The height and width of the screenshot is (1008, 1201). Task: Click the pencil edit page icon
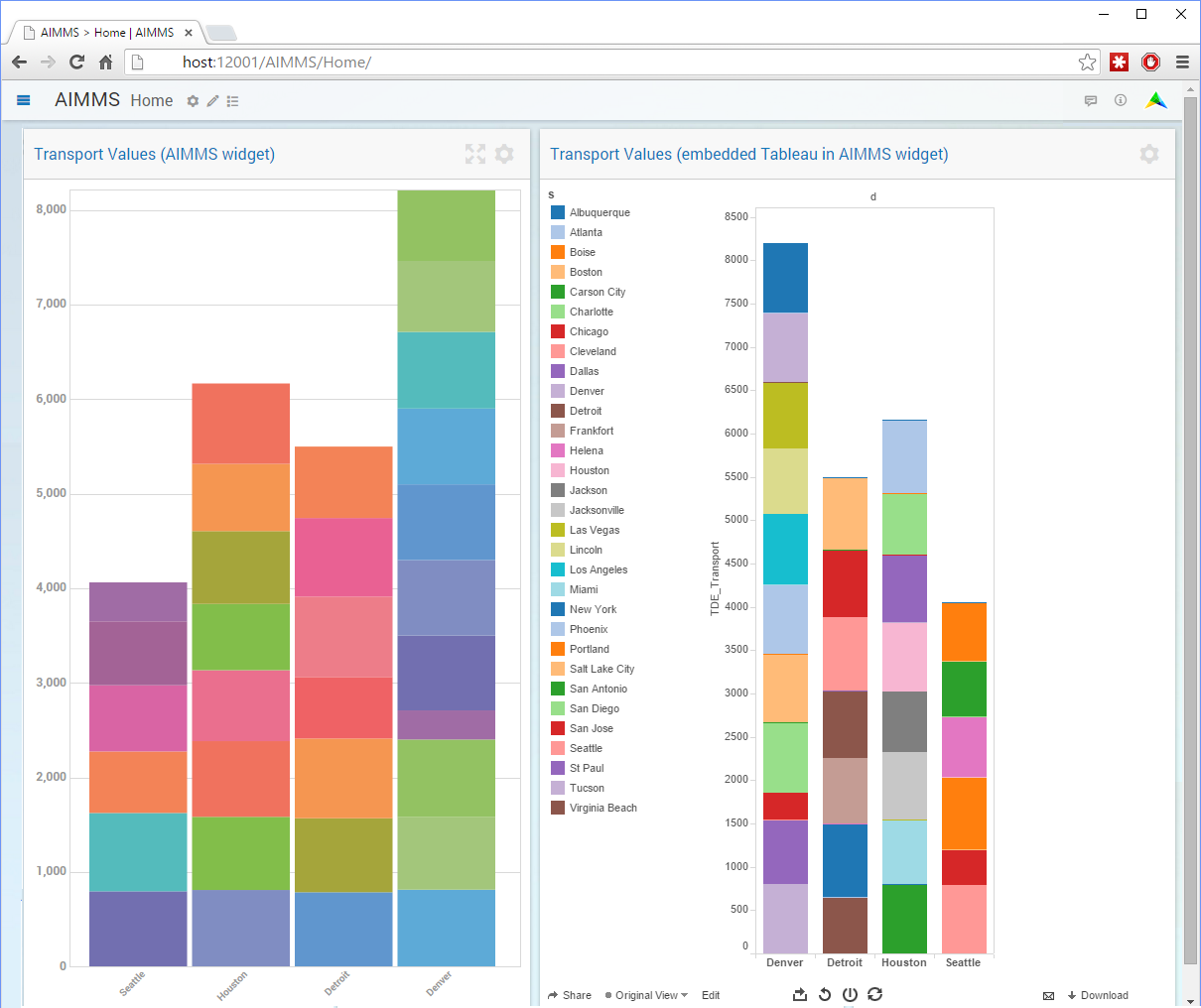coord(212,101)
